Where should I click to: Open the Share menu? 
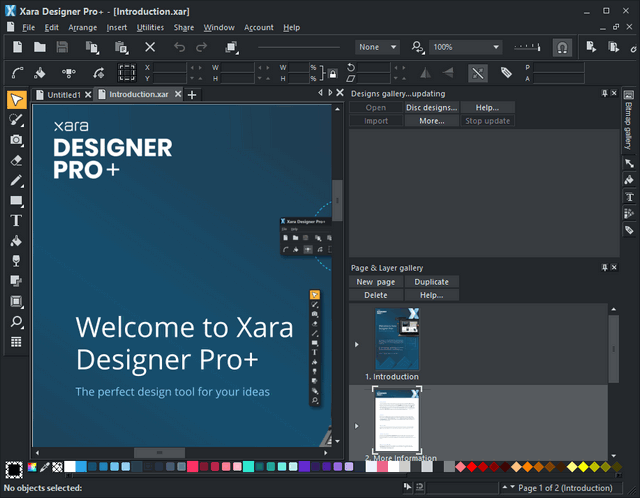coord(184,27)
